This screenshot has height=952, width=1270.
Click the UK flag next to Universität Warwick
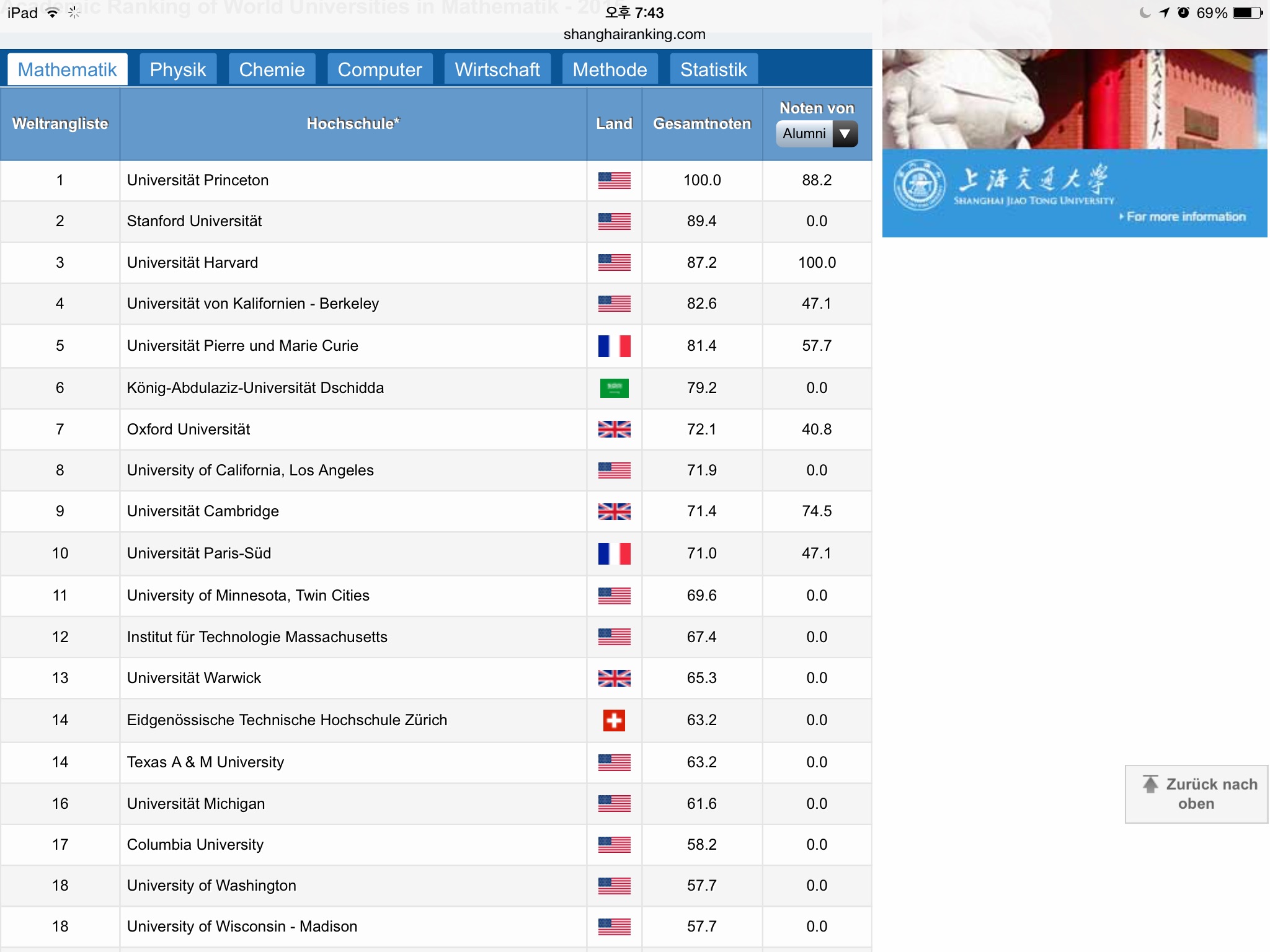point(614,678)
